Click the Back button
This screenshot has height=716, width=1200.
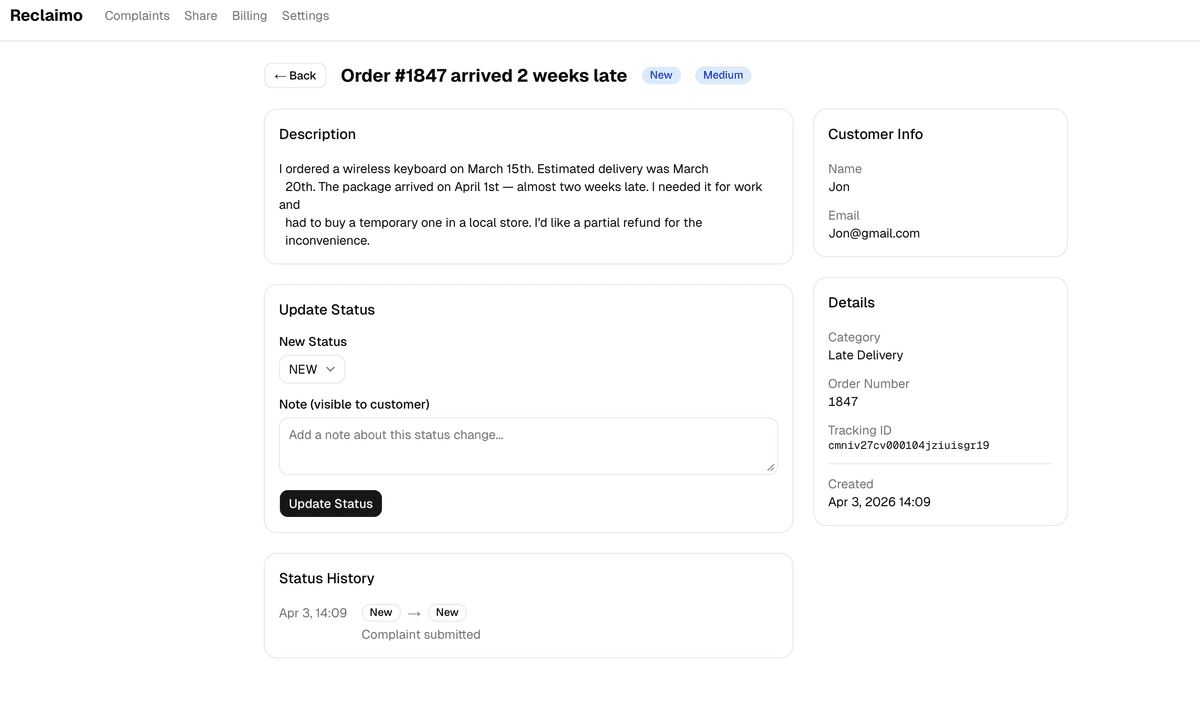pyautogui.click(x=295, y=76)
